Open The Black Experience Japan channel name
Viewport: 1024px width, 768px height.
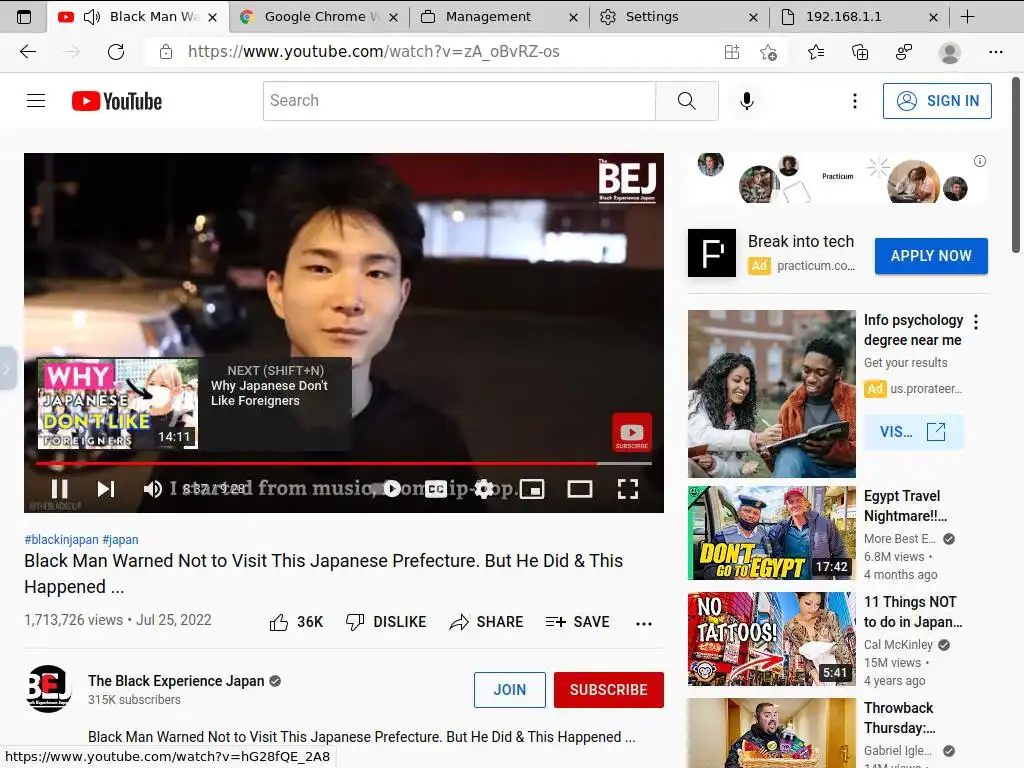click(x=176, y=680)
